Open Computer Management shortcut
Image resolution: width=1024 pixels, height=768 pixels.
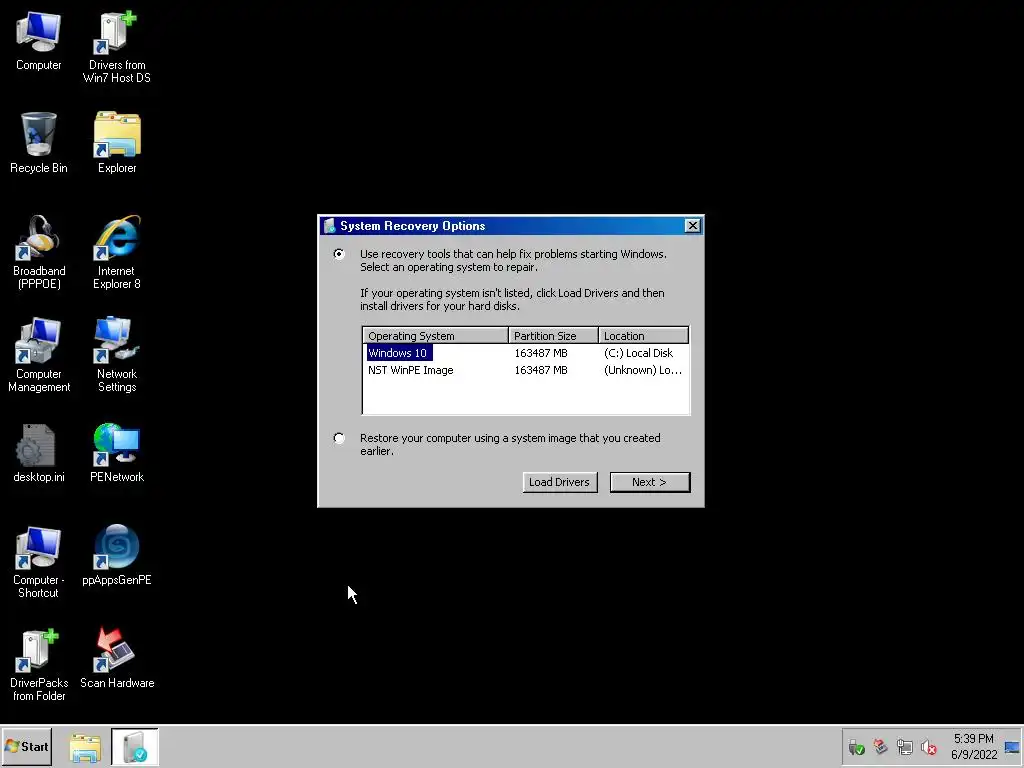pyautogui.click(x=39, y=355)
